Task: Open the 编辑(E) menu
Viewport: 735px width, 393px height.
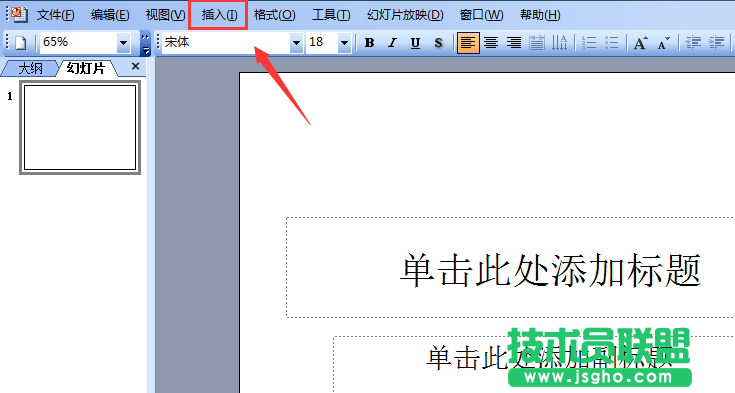Action: coord(110,15)
